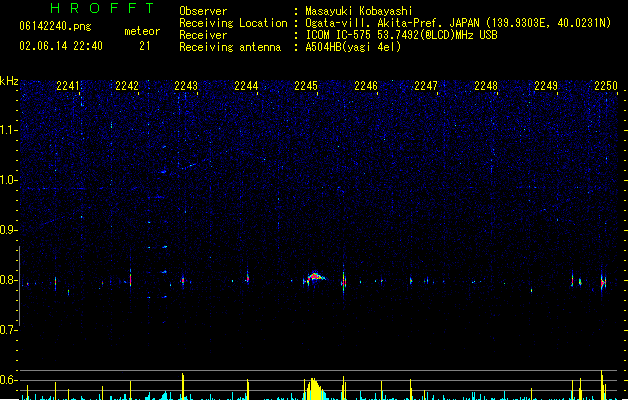The height and width of the screenshot is (400, 629).
Task: Click the Receiving Location label
Action: [233, 23]
